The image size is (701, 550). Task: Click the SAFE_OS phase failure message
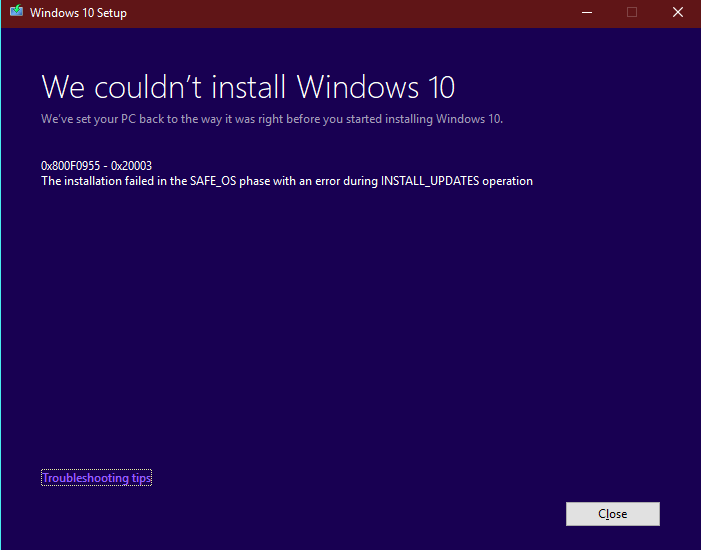coord(287,181)
